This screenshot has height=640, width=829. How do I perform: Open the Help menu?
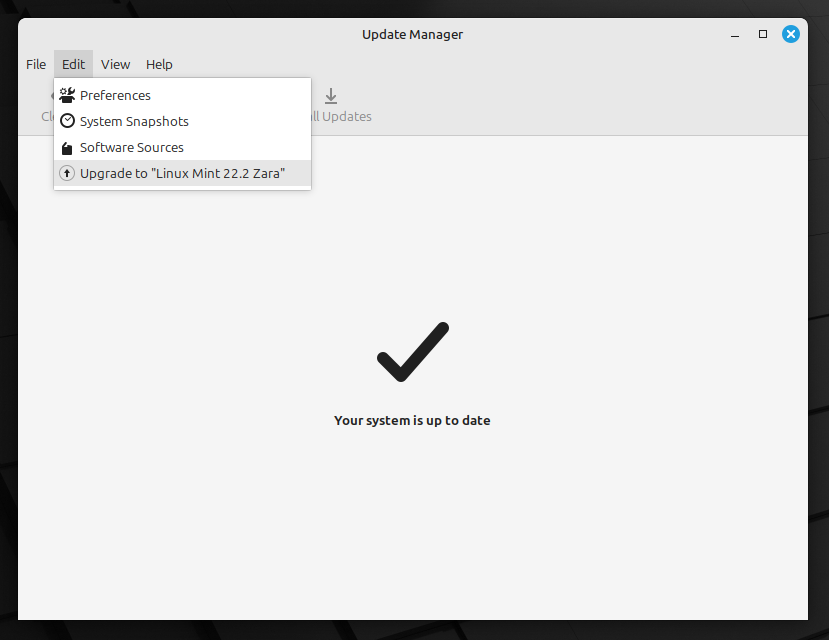[159, 64]
